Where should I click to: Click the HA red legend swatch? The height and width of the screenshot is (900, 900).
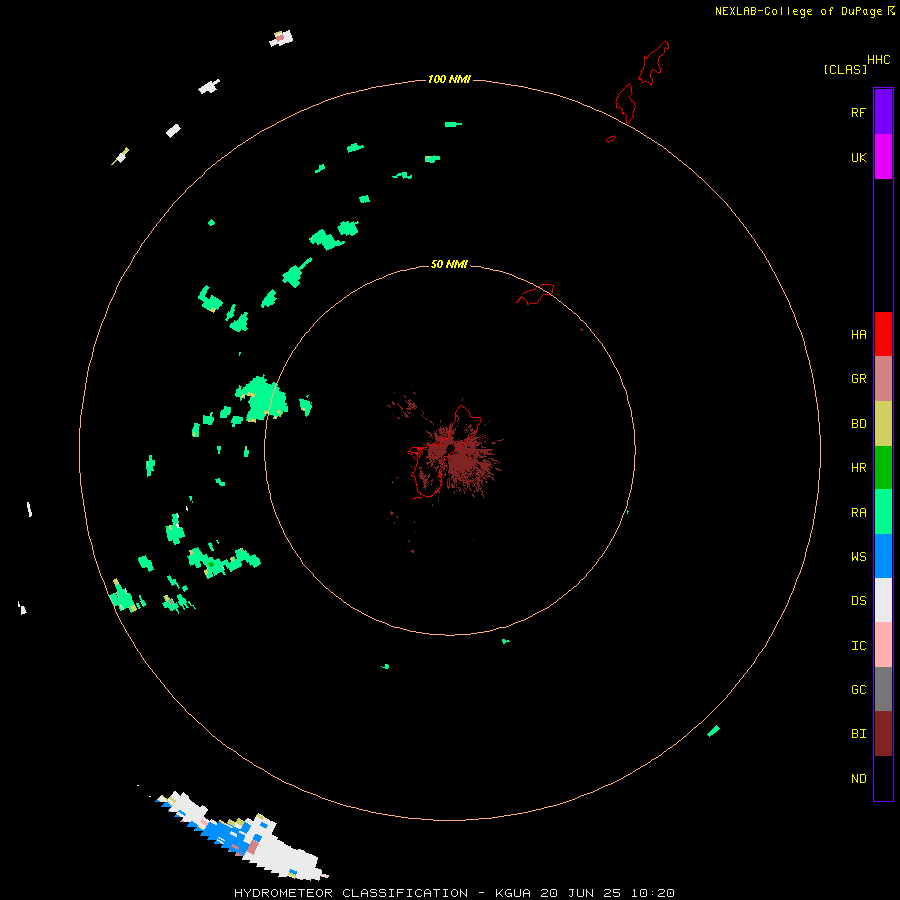click(x=883, y=334)
